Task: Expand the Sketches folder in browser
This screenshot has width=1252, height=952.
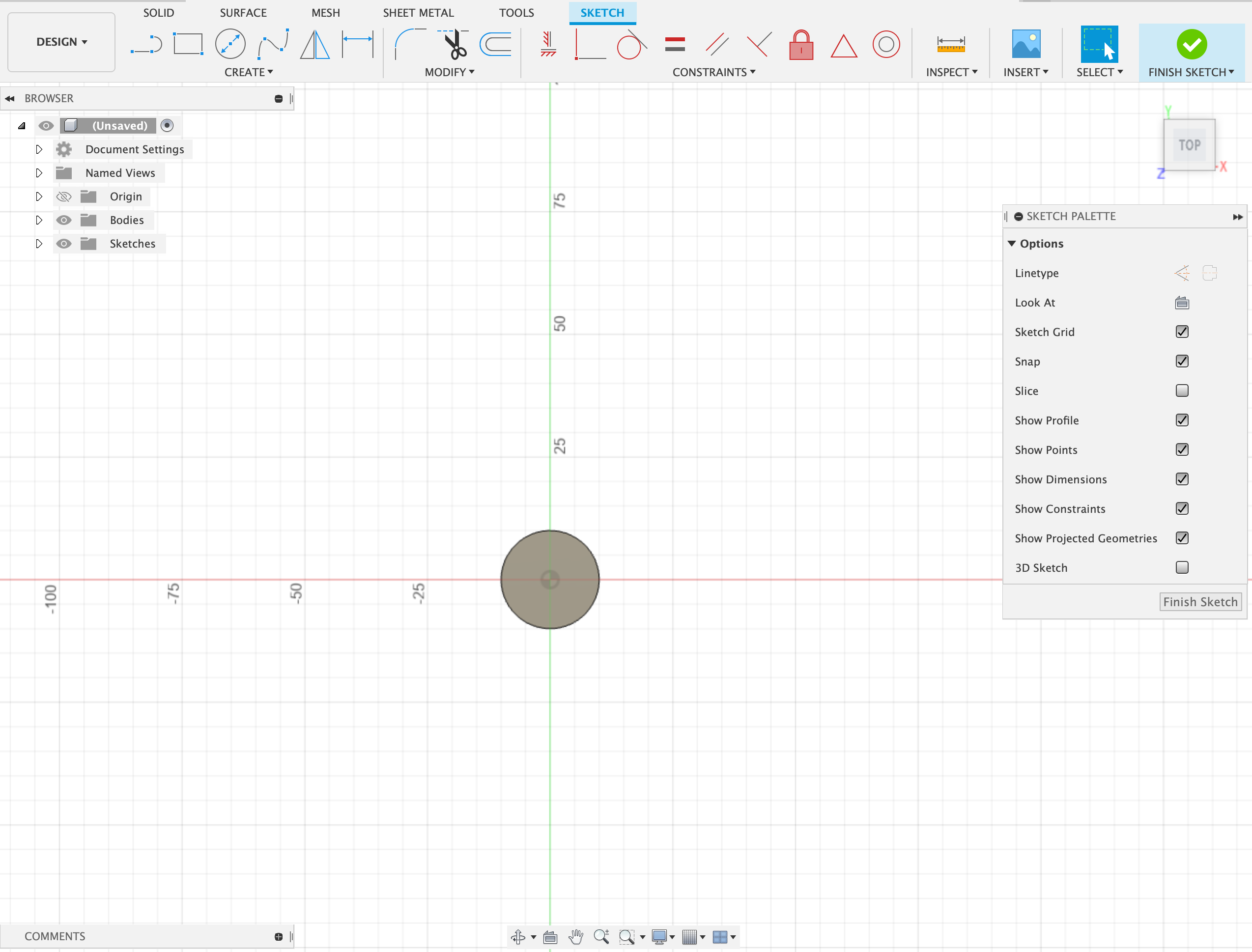Action: tap(36, 243)
